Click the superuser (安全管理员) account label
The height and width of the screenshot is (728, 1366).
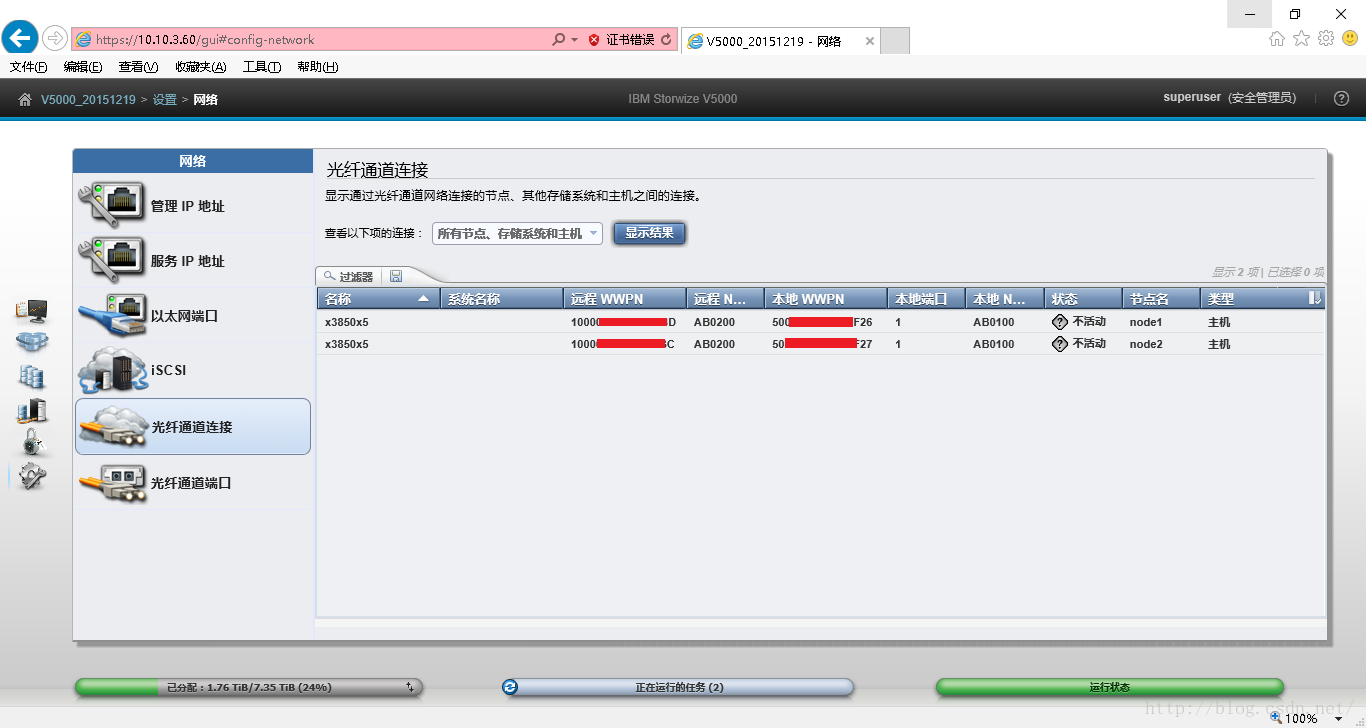(1230, 98)
